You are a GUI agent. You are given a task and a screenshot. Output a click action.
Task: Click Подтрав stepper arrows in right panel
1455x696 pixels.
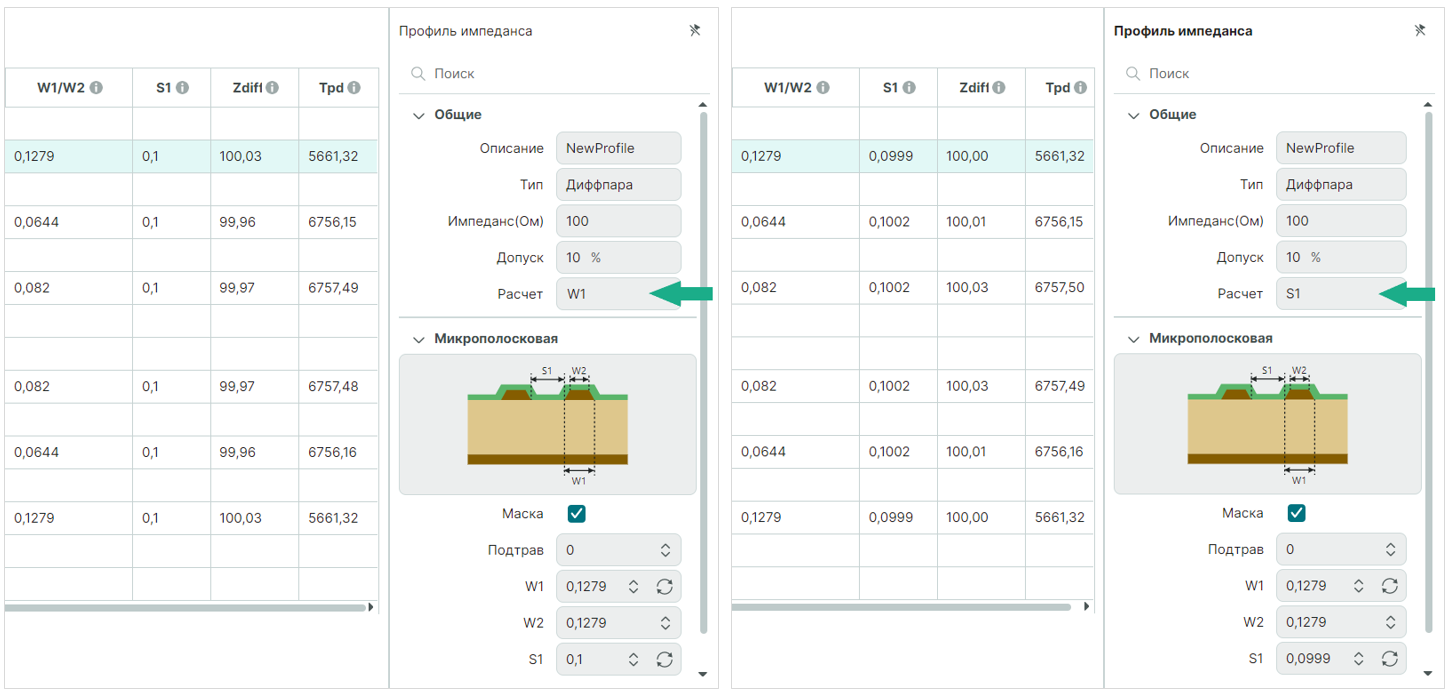[x=1390, y=550]
